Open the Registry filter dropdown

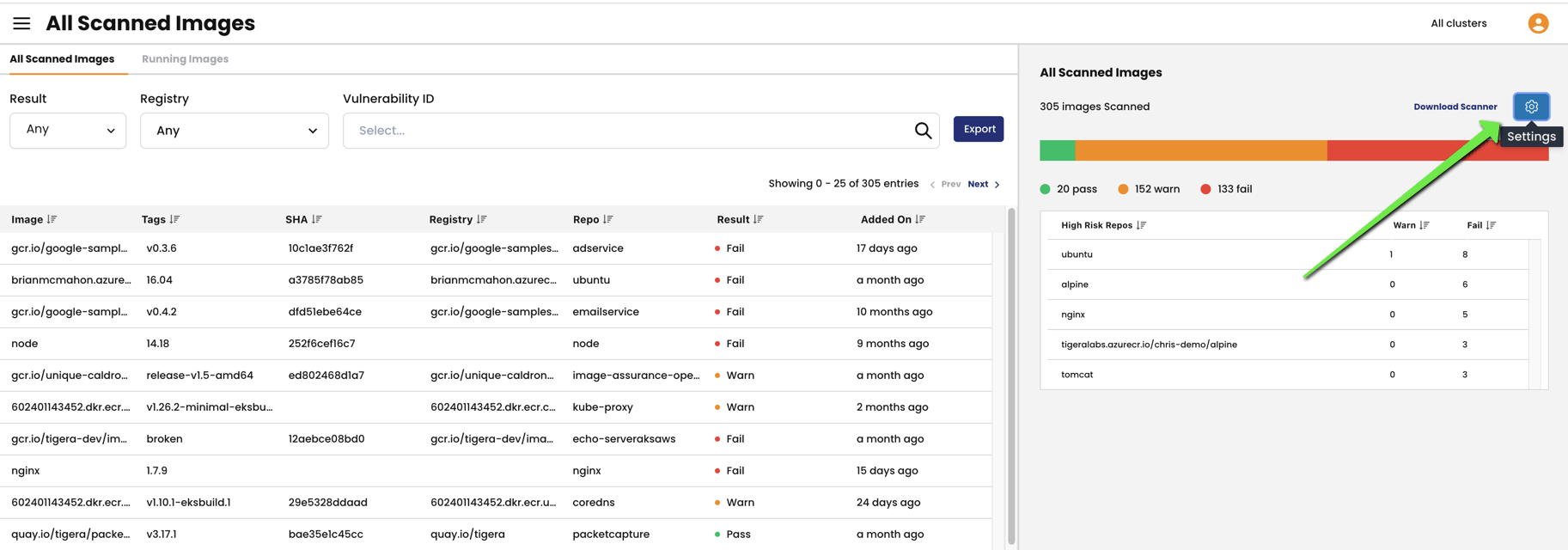235,131
